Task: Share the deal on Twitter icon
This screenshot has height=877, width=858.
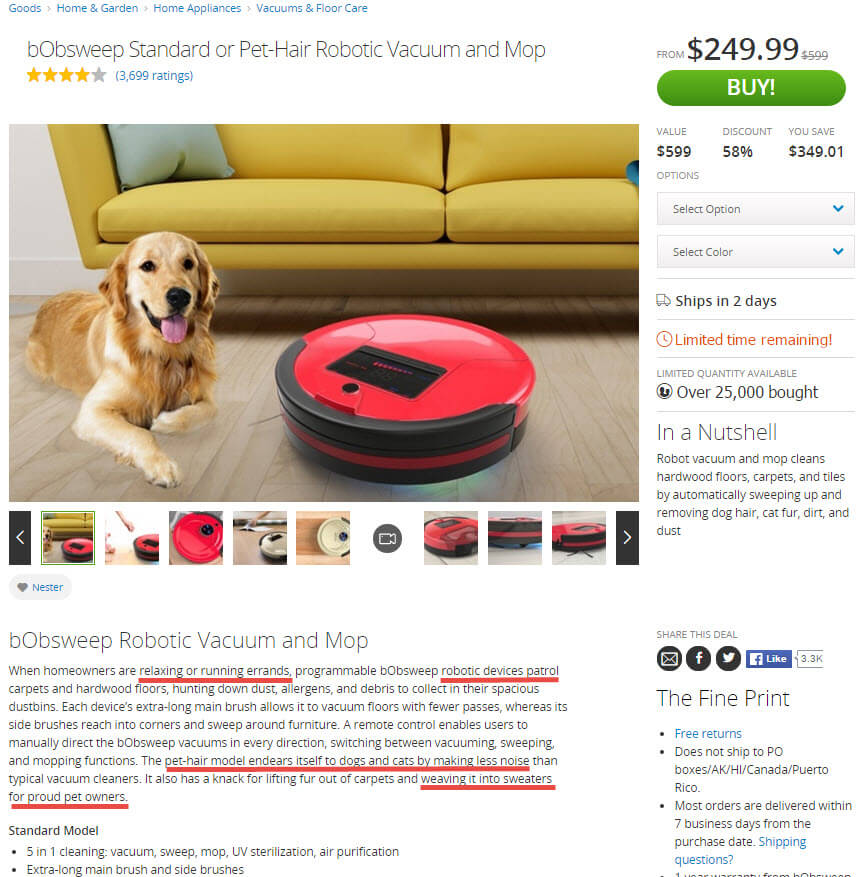Action: tap(728, 658)
